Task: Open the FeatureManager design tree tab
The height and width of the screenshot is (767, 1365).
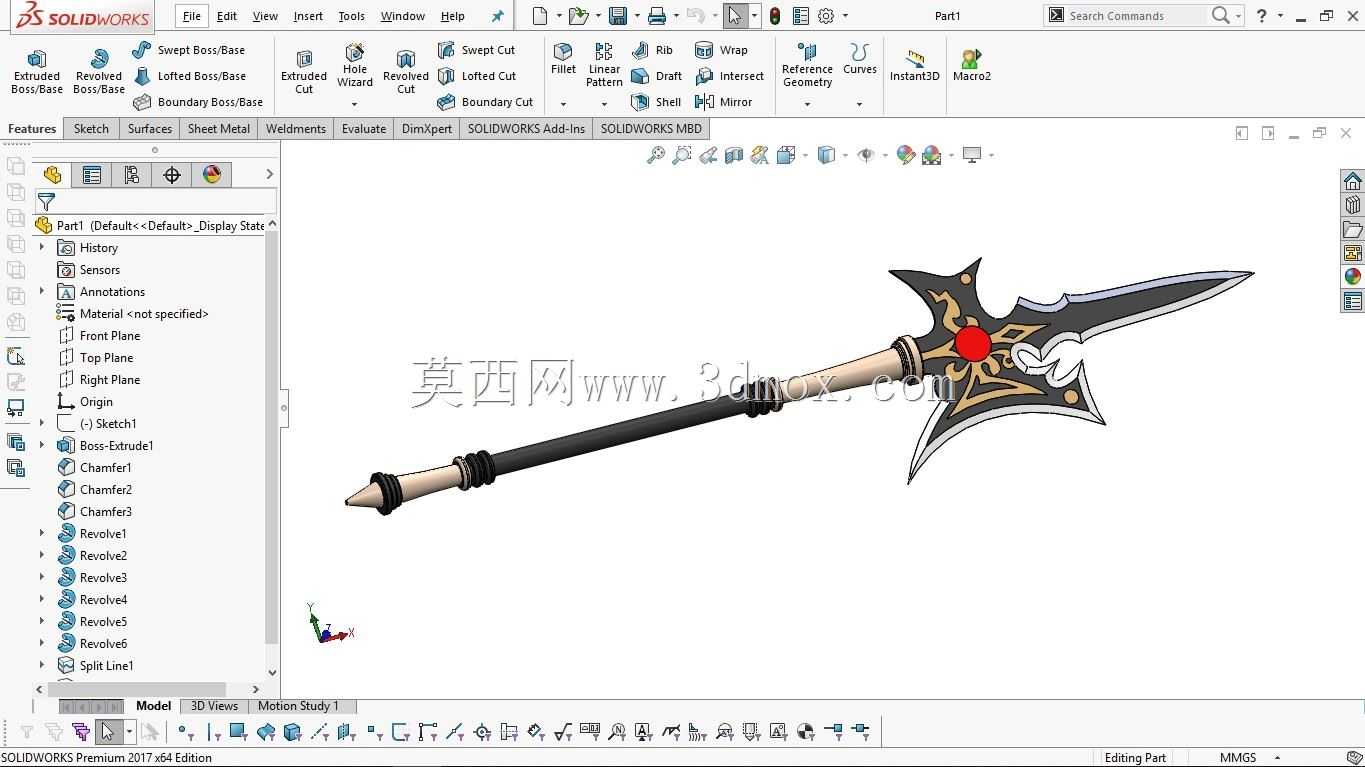Action: point(52,175)
